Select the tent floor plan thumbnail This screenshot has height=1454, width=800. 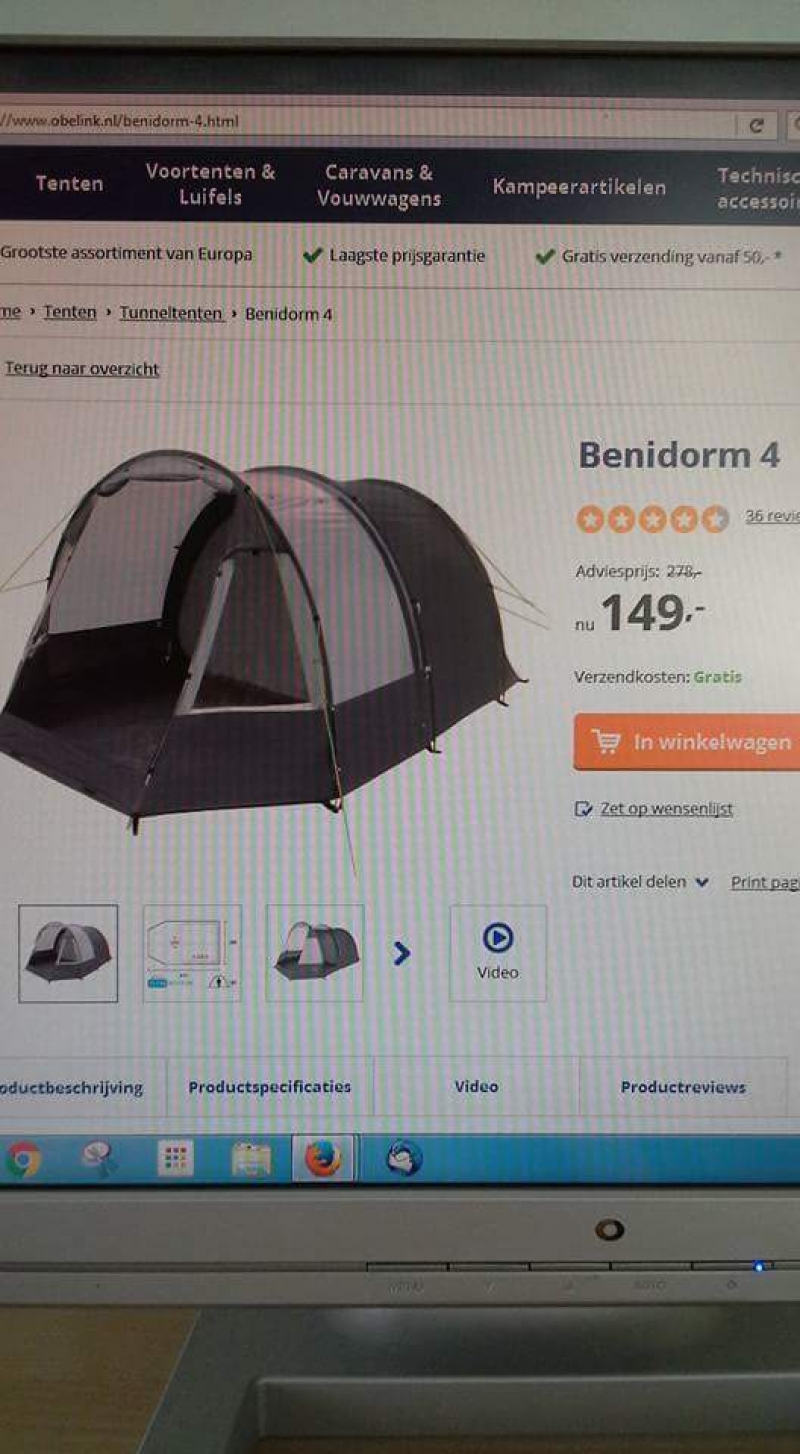[192, 952]
